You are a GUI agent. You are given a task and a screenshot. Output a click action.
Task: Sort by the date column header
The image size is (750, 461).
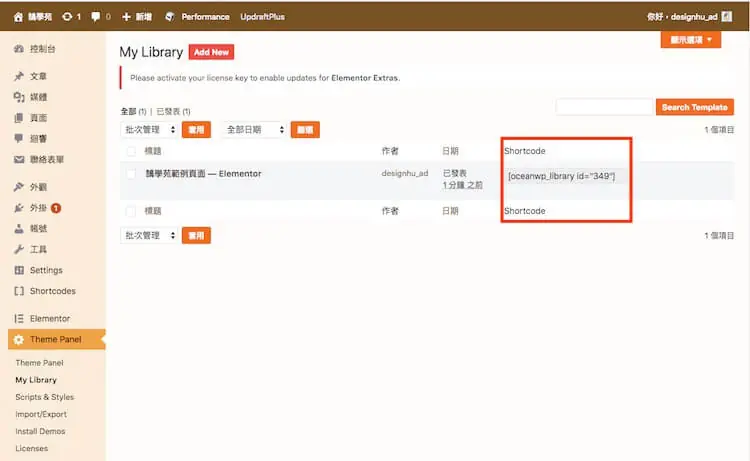(x=450, y=151)
